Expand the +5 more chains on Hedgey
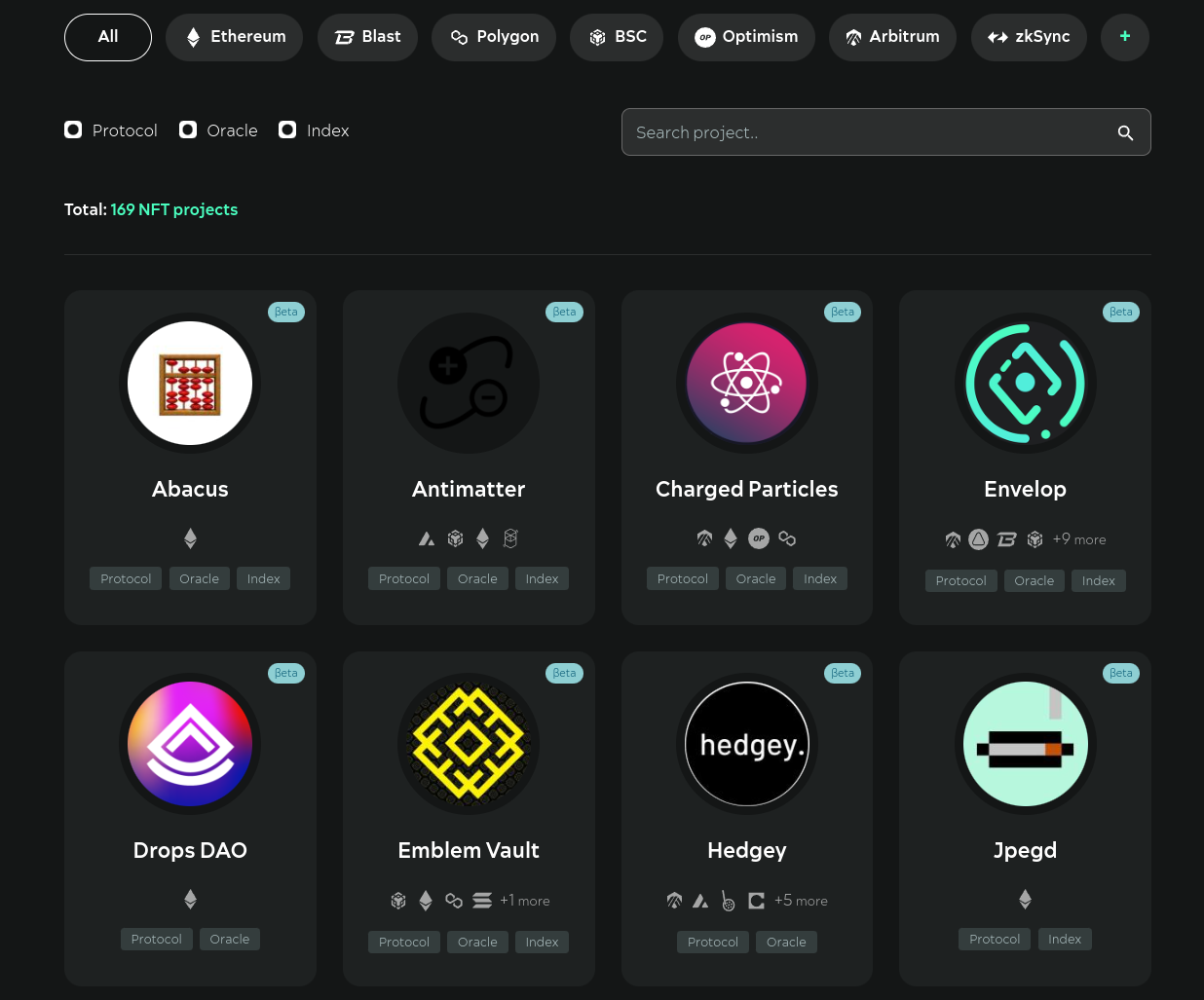 801,901
